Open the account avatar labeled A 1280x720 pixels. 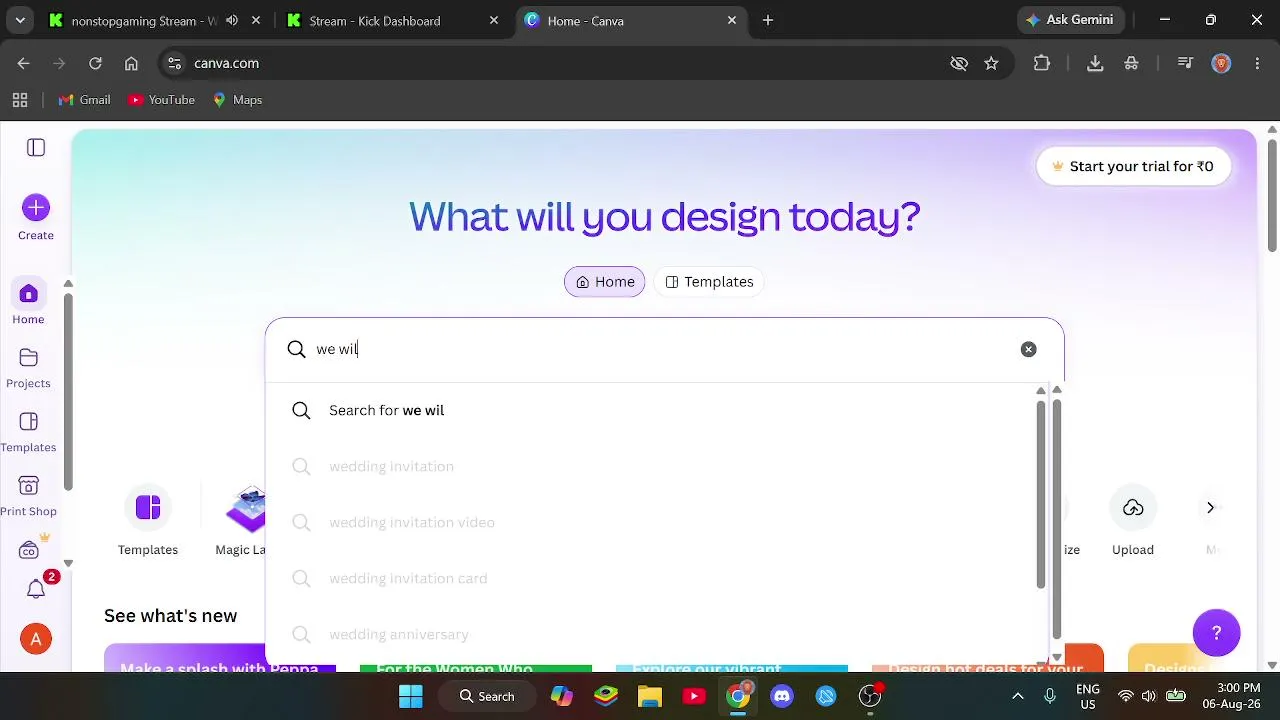[x=36, y=639]
